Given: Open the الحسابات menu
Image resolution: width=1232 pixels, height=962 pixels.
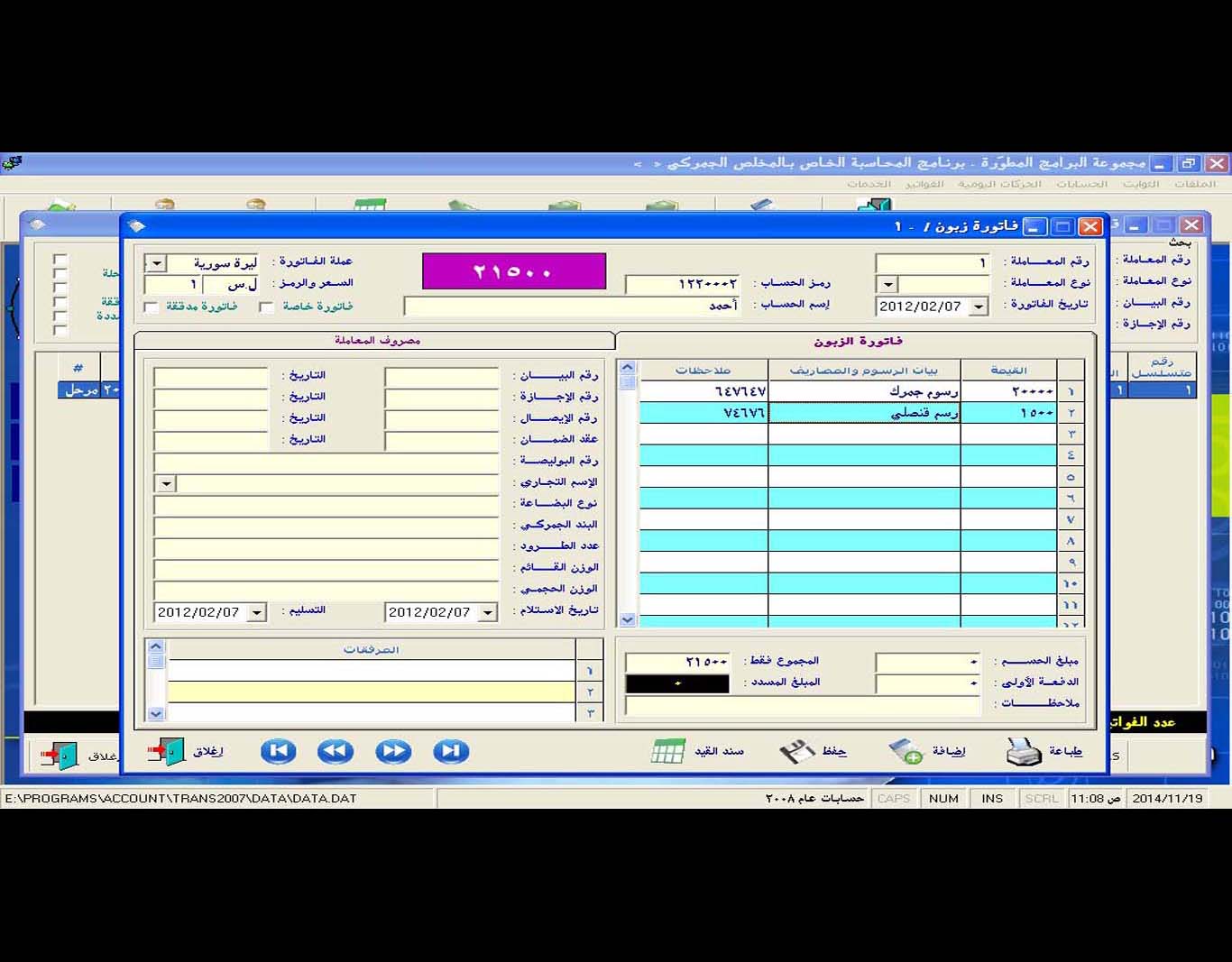Looking at the screenshot, I should (1081, 184).
